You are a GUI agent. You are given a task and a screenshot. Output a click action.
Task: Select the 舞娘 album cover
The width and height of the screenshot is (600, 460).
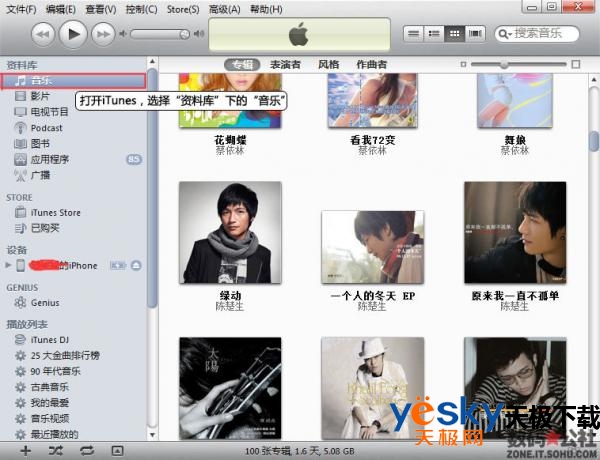click(x=515, y=101)
